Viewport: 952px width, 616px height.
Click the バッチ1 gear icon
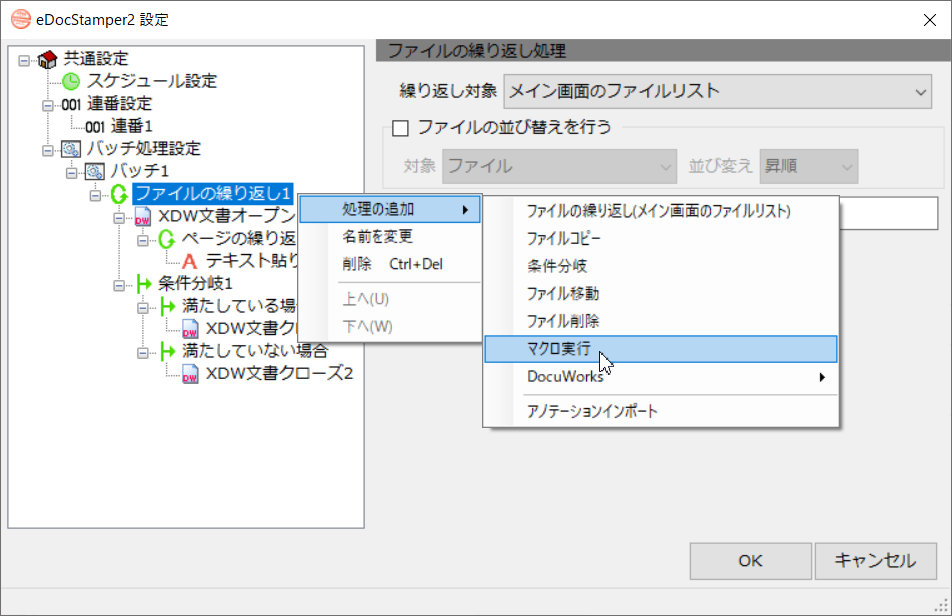click(x=94, y=172)
